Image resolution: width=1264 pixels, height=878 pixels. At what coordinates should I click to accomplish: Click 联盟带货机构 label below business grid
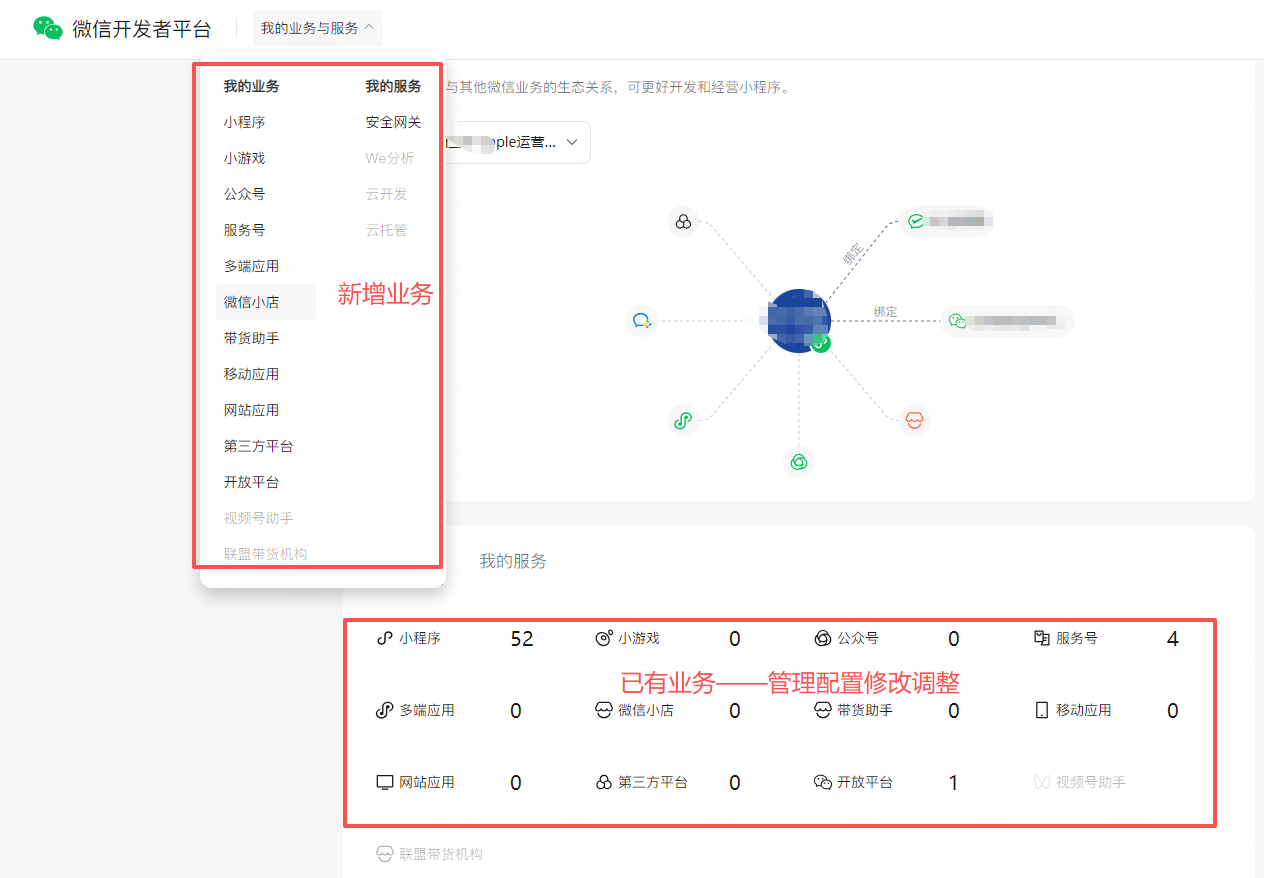coord(441,854)
